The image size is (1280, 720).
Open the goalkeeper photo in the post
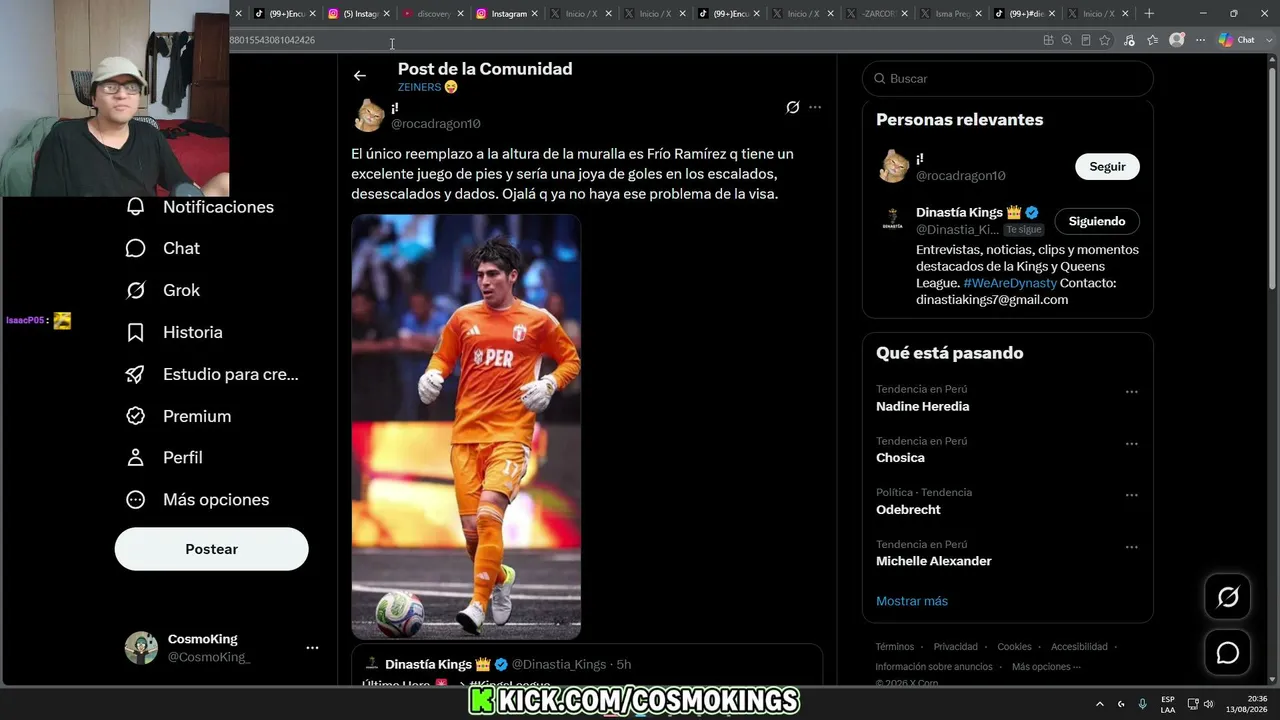(466, 427)
